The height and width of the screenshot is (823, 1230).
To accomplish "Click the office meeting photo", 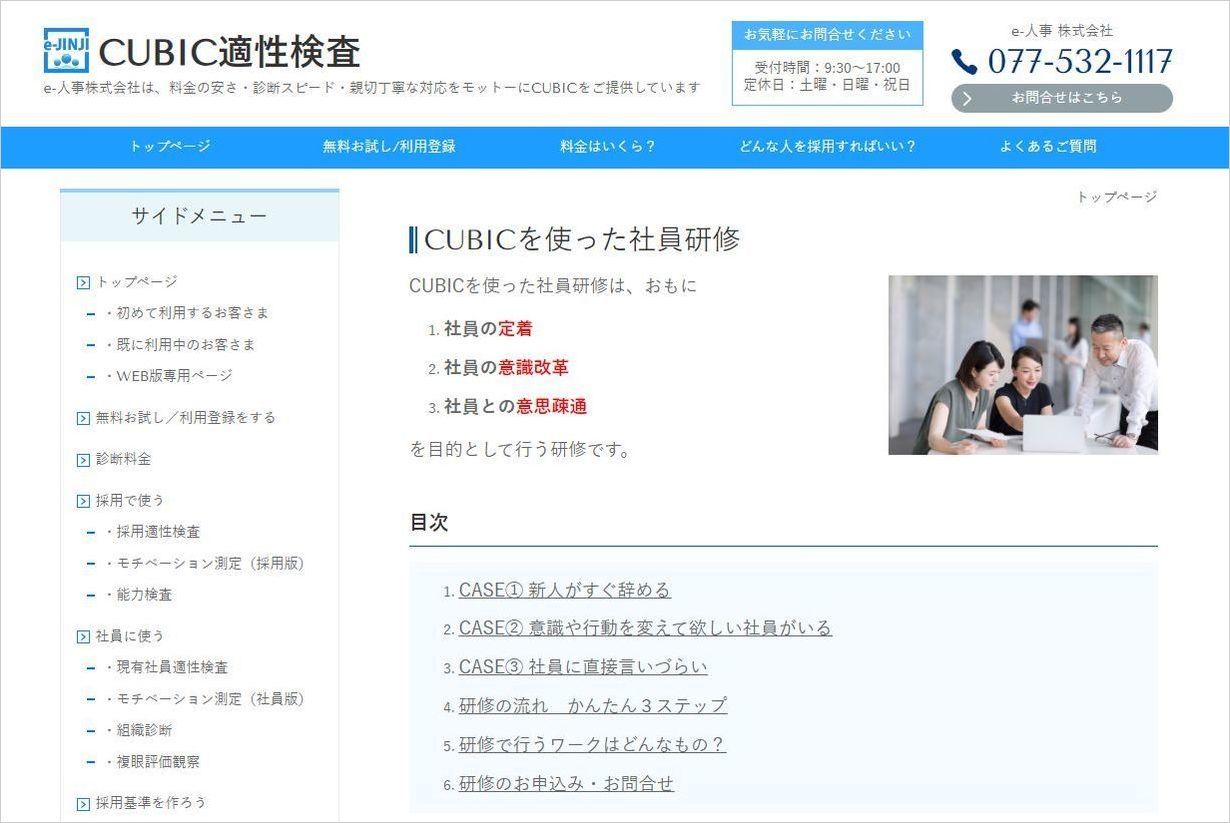I will (1022, 365).
